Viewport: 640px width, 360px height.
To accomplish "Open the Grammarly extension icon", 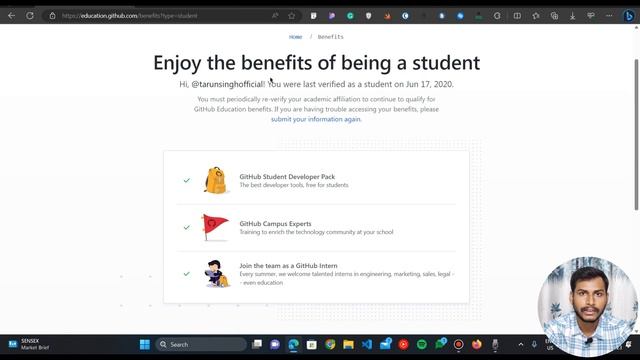I will [350, 16].
